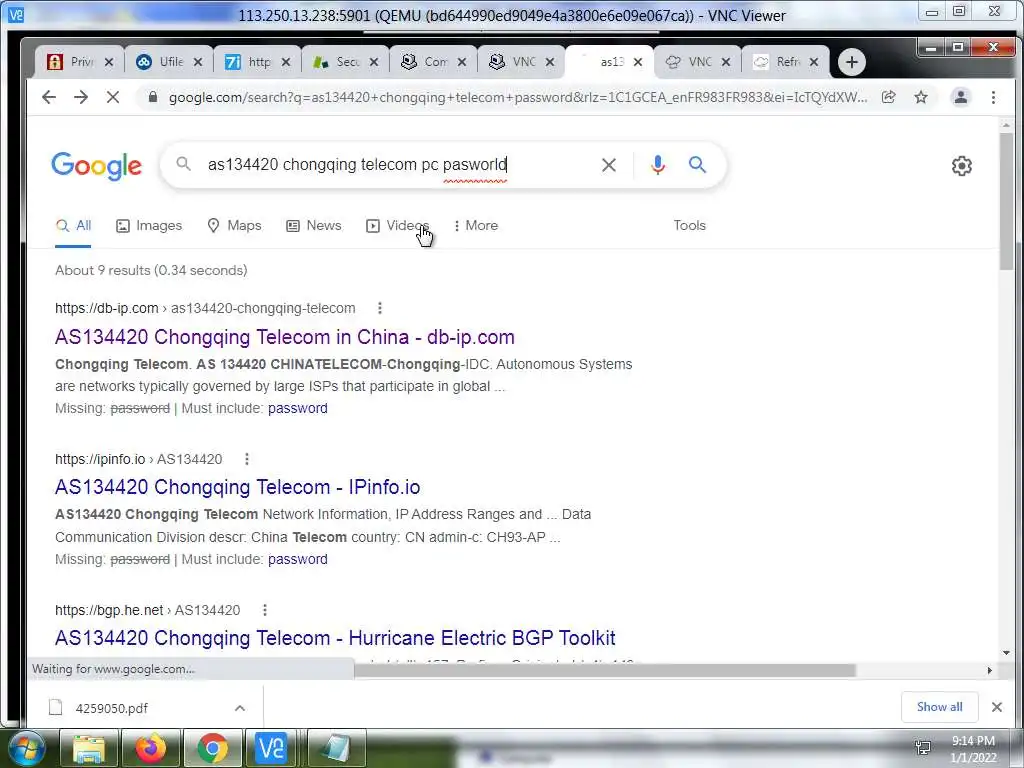Click scrollbar right arrow at bottom
This screenshot has height=768, width=1024.
tap(989, 671)
